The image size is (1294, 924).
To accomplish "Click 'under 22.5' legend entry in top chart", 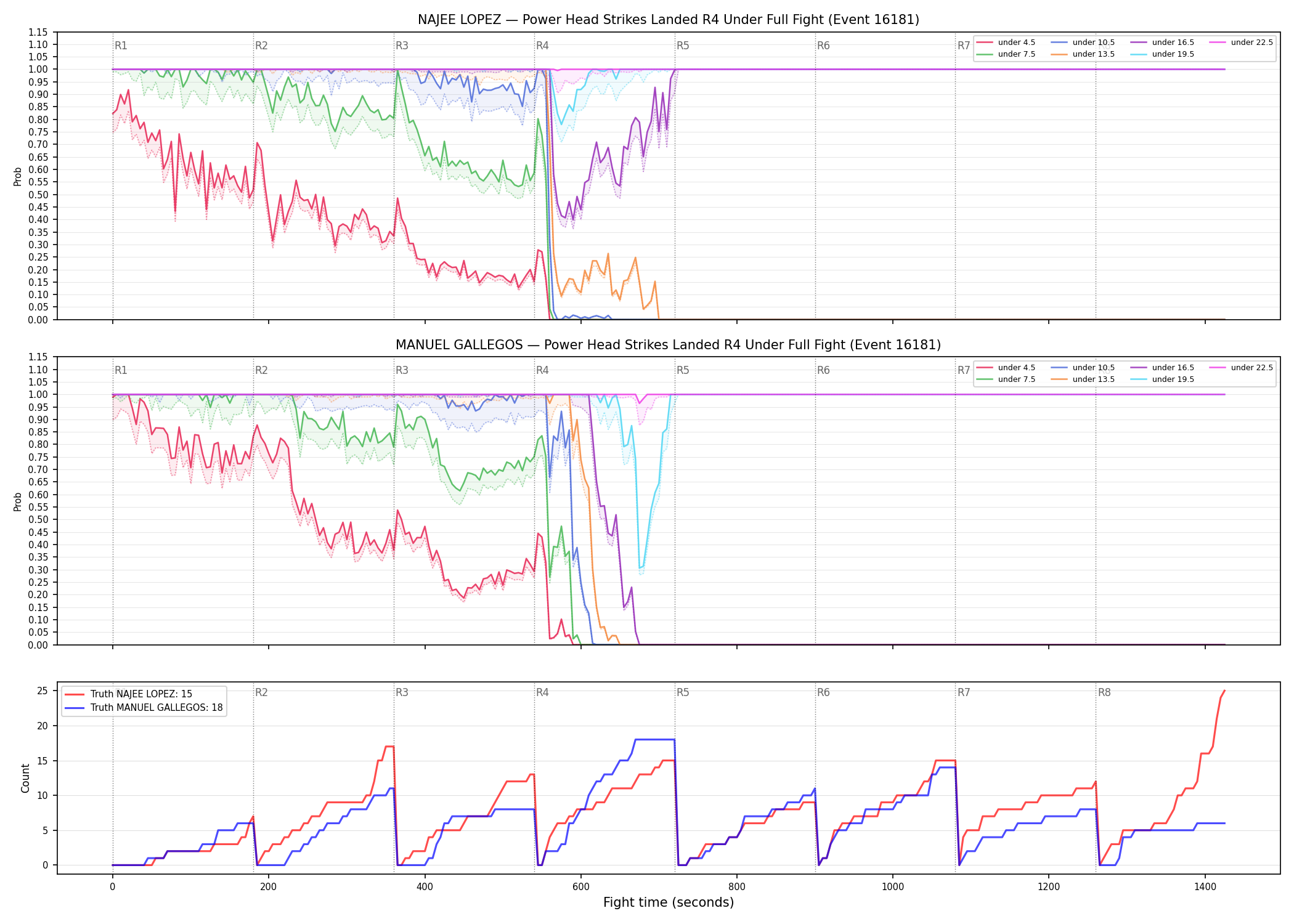I will coord(1241,43).
